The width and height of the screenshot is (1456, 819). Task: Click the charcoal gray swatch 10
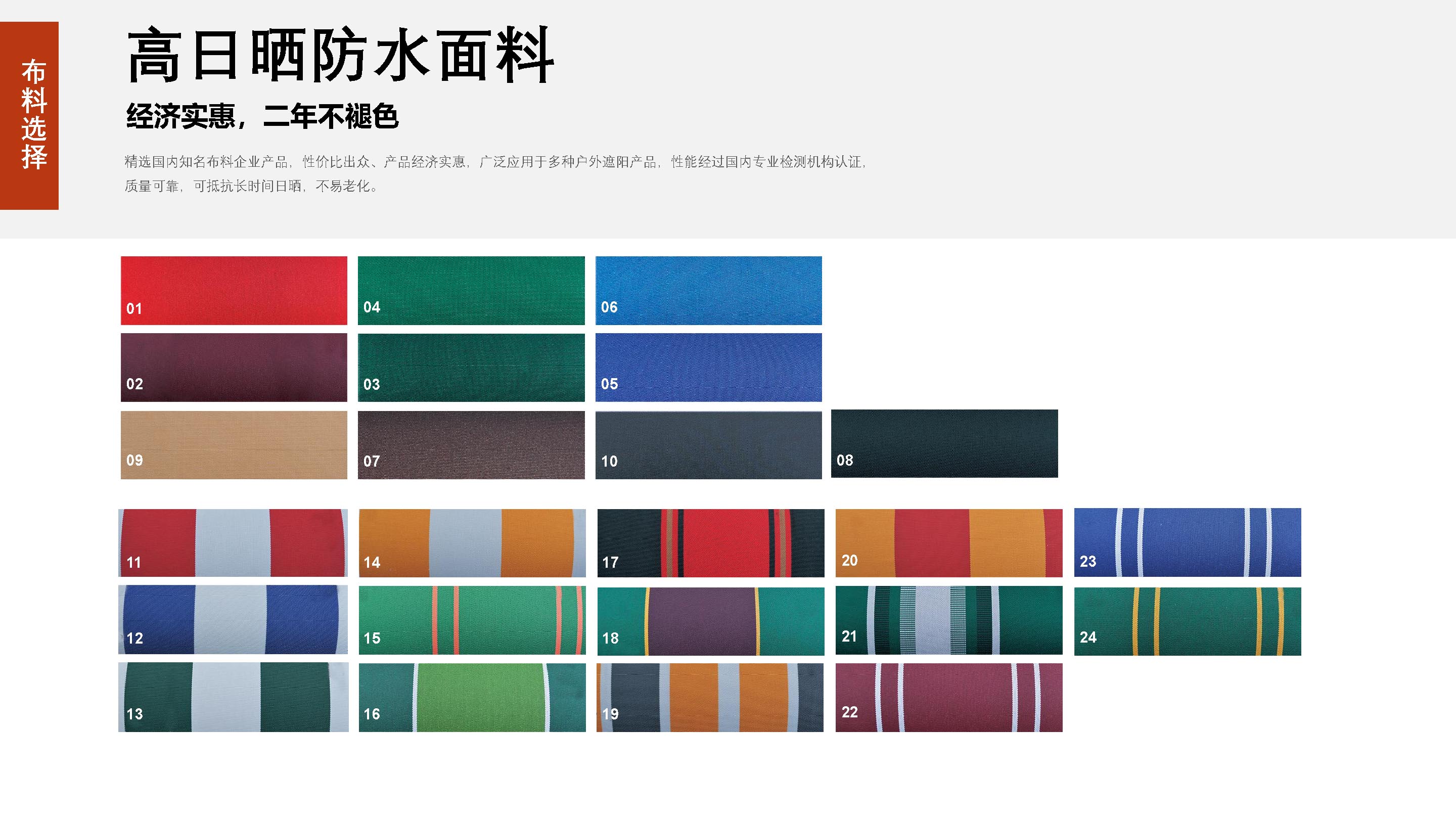pyautogui.click(x=708, y=445)
